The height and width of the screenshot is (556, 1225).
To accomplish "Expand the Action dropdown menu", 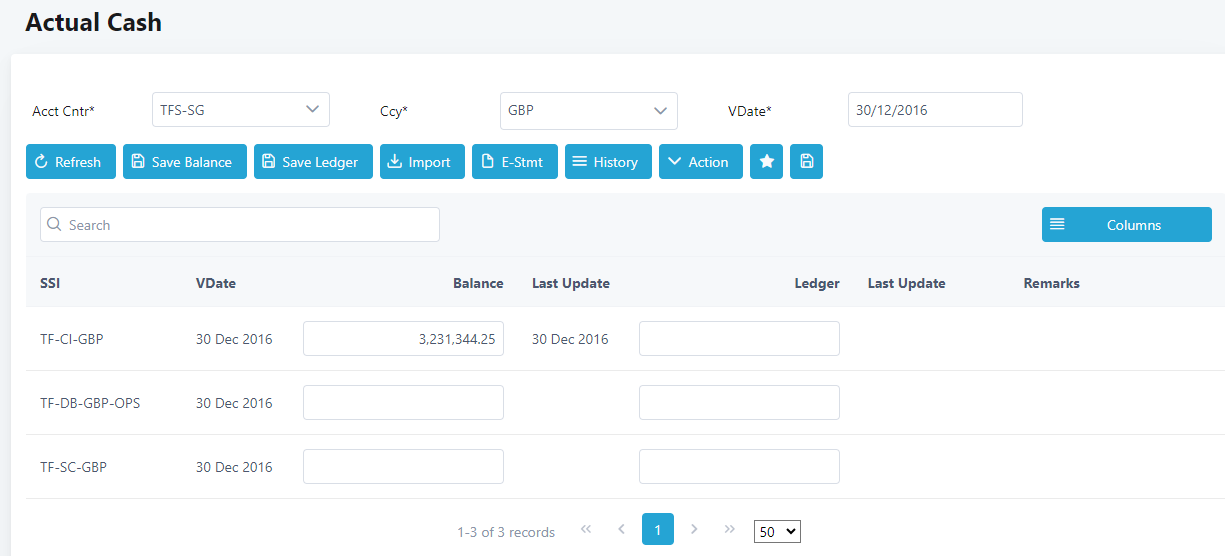I will click(x=700, y=162).
